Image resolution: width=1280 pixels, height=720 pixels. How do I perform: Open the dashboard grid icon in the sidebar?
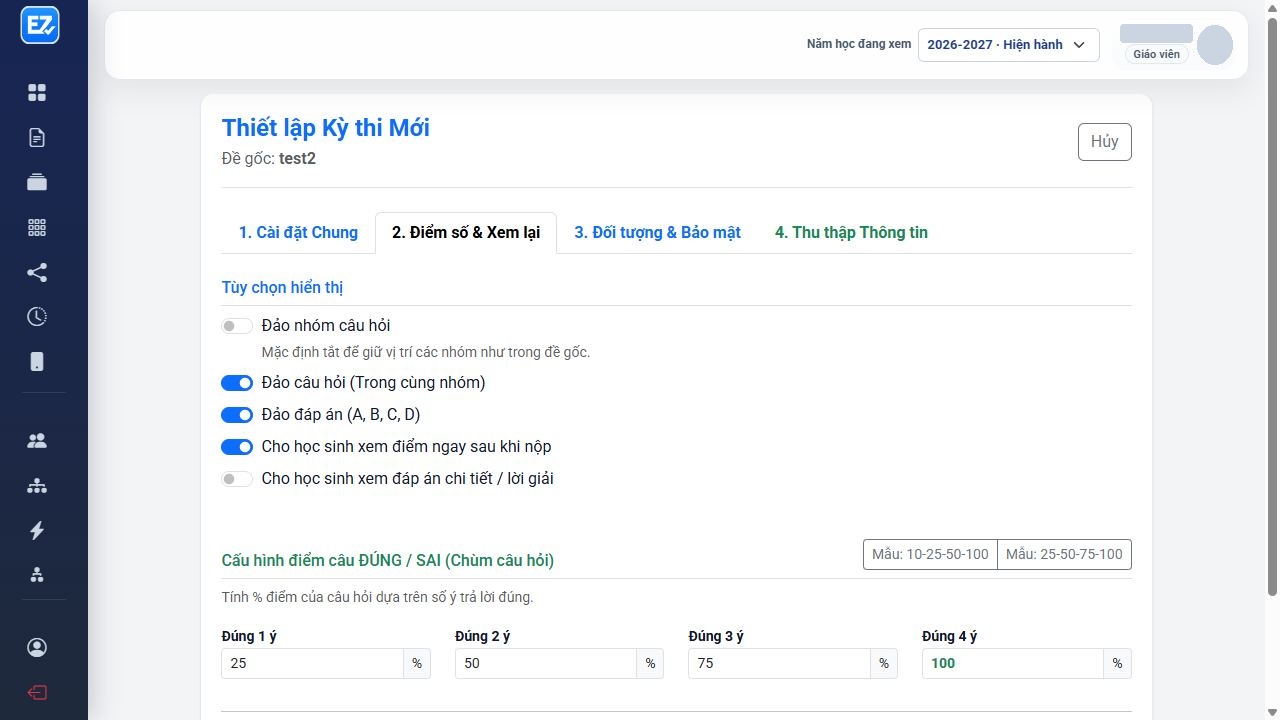click(x=37, y=93)
